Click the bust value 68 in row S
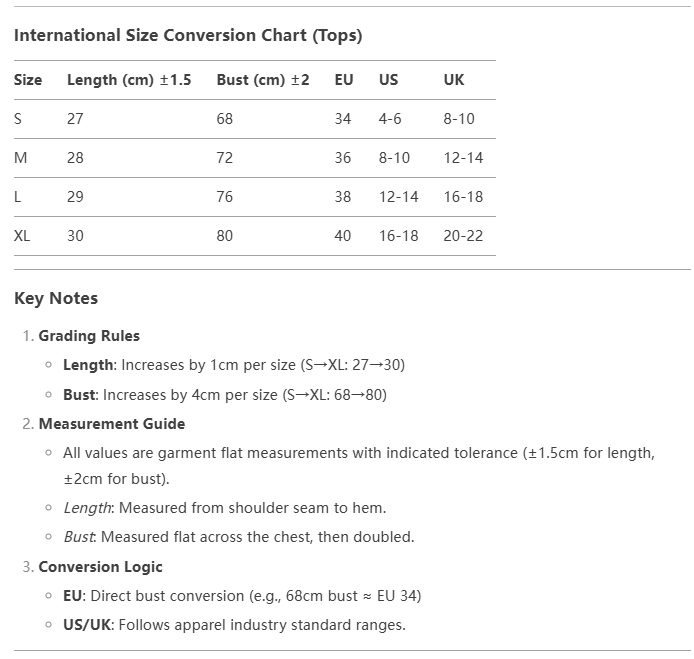The image size is (694, 659). [x=225, y=119]
